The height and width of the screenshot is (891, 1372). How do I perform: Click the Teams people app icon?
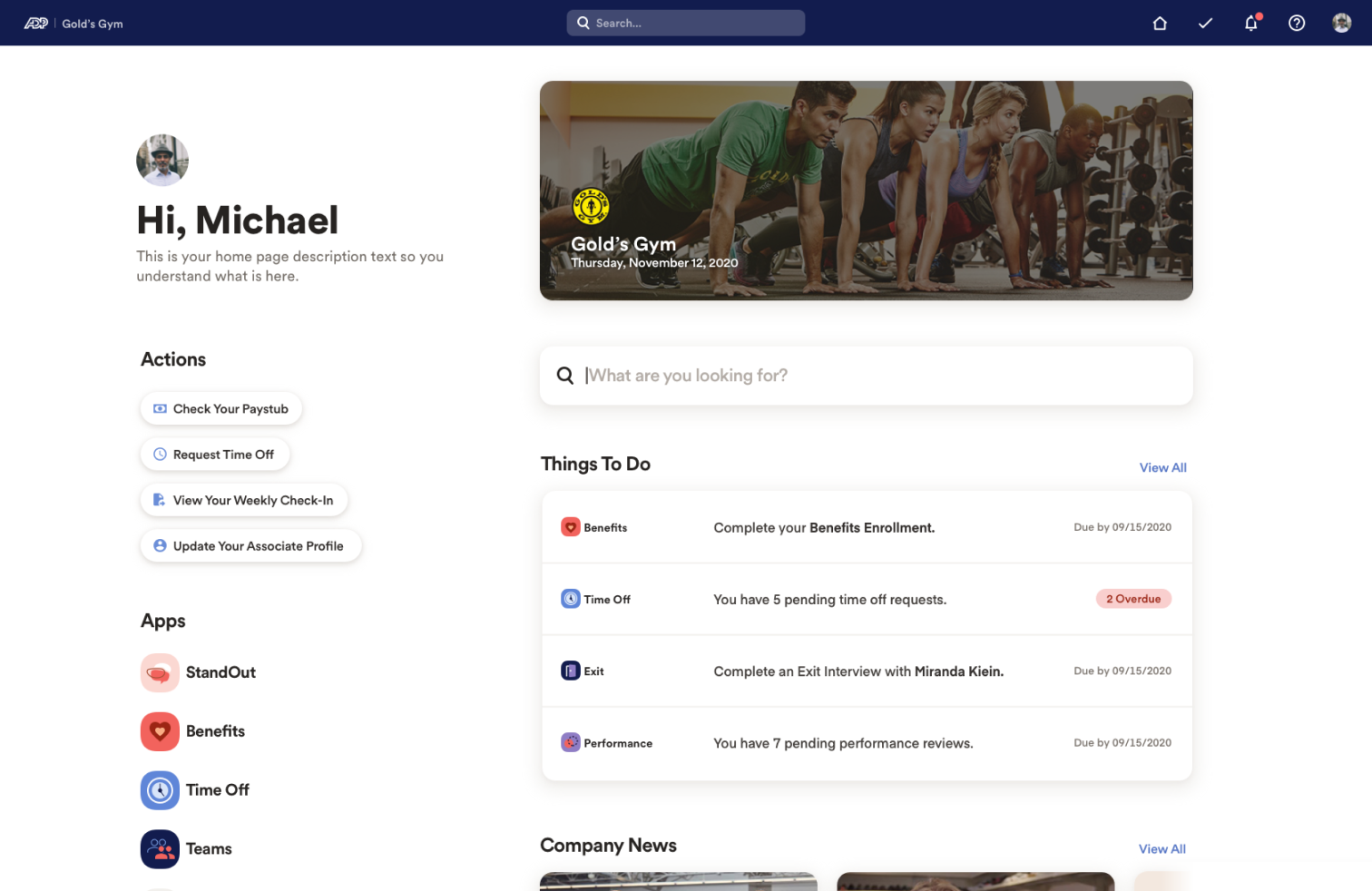(x=160, y=849)
